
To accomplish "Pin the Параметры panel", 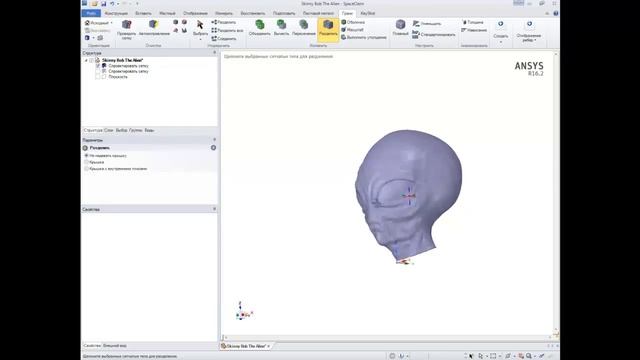I will tap(215, 140).
